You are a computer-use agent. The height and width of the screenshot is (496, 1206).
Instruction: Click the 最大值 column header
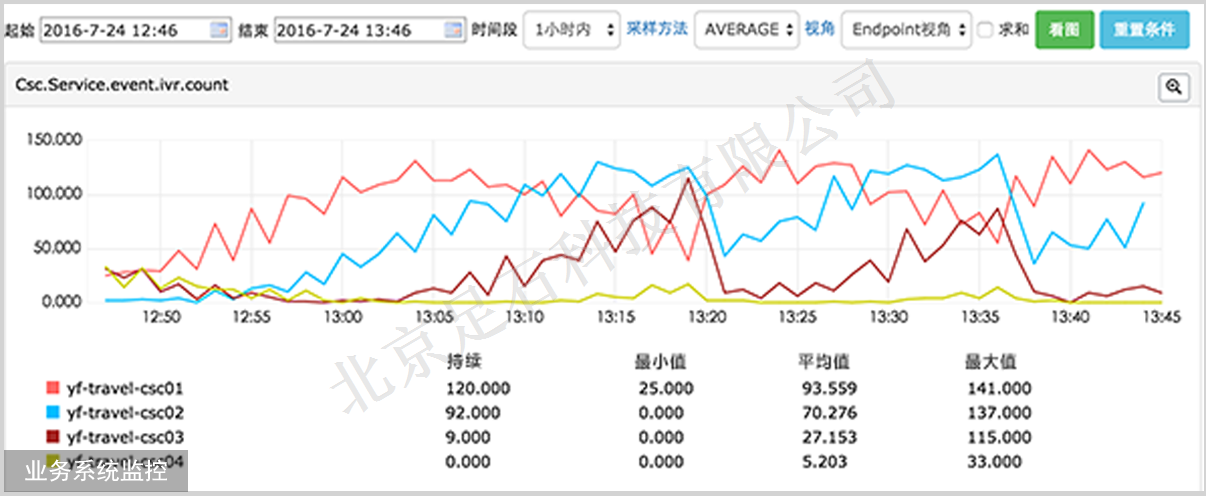point(992,362)
